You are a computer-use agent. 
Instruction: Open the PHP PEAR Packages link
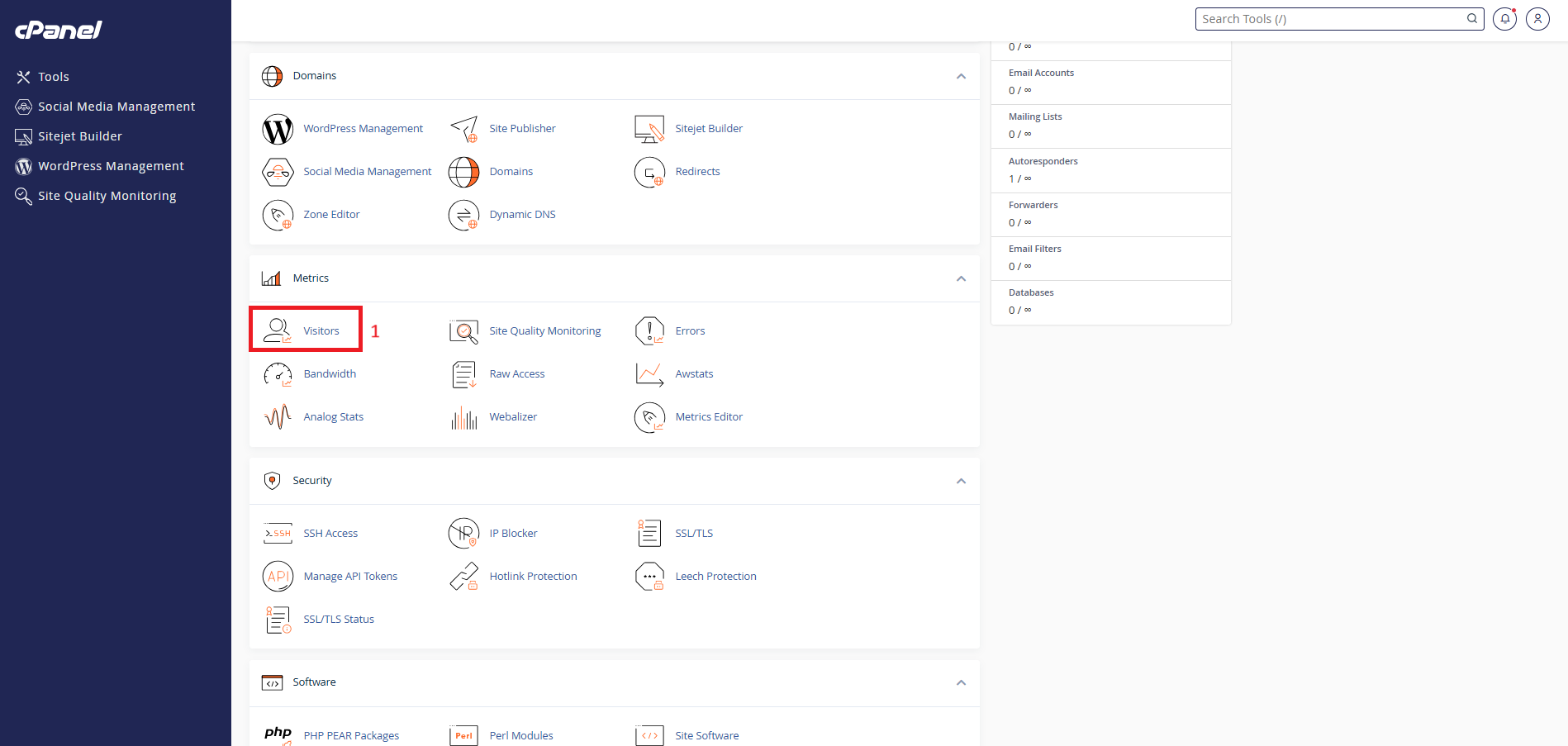click(351, 735)
